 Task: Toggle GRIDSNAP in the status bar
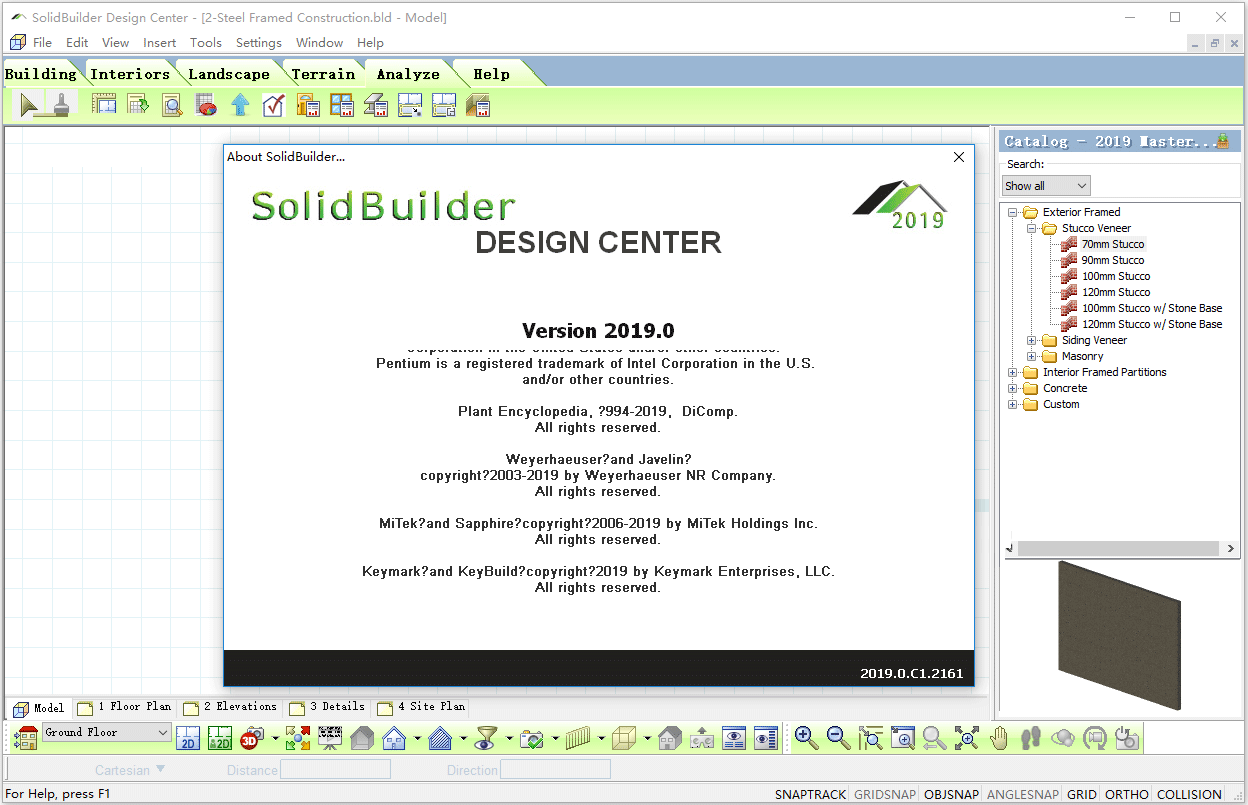(x=885, y=795)
